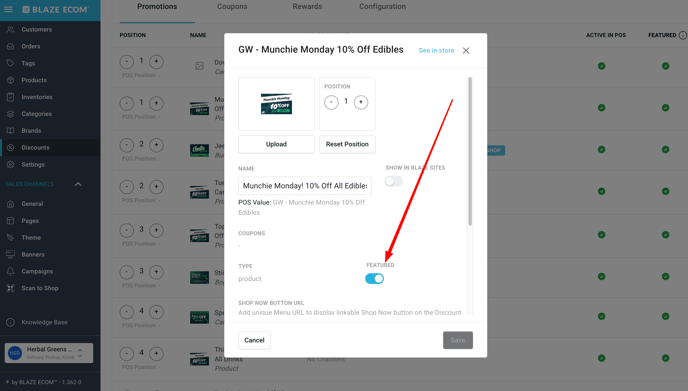Screen dimensions: 688x391
Task: Open Products in the sidebar
Action: (34, 80)
